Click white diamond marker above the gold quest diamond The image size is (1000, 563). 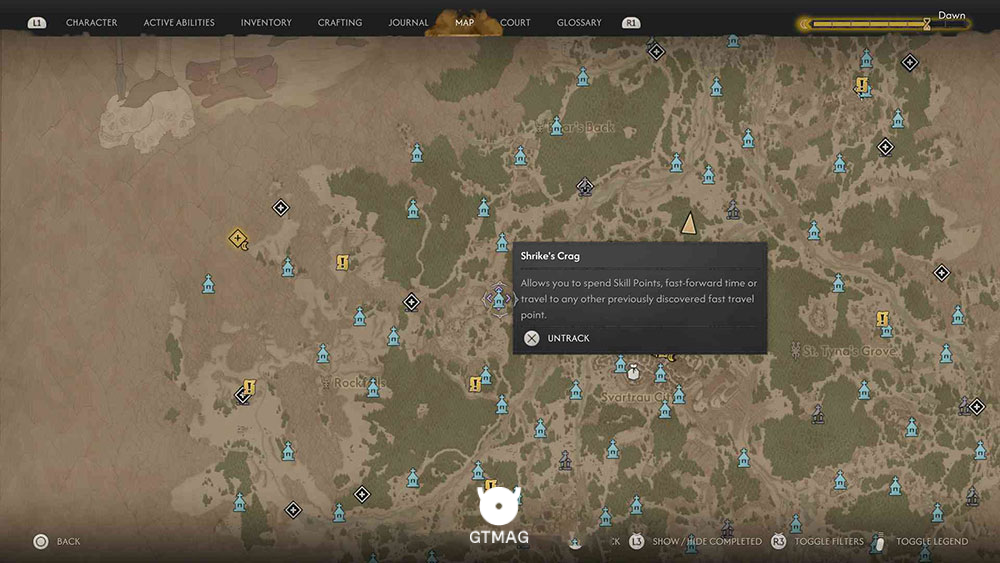coord(281,207)
